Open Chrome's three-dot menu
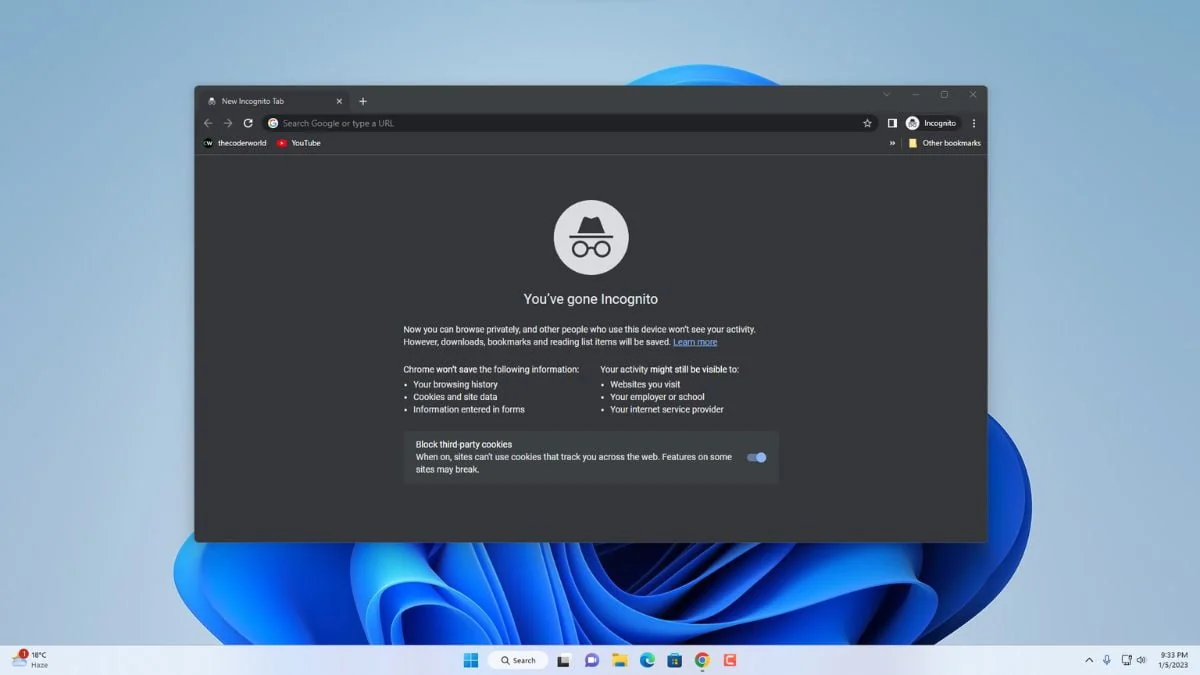The image size is (1200, 675). 974,123
